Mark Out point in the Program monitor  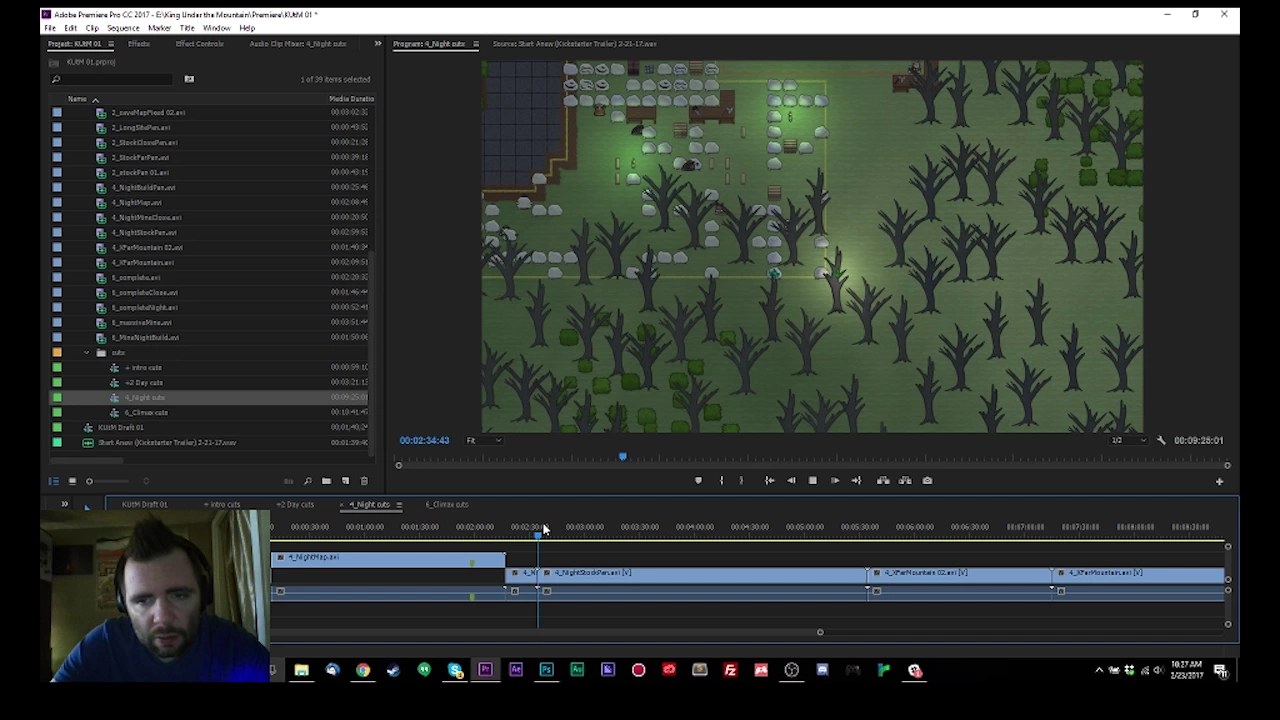[x=741, y=481]
